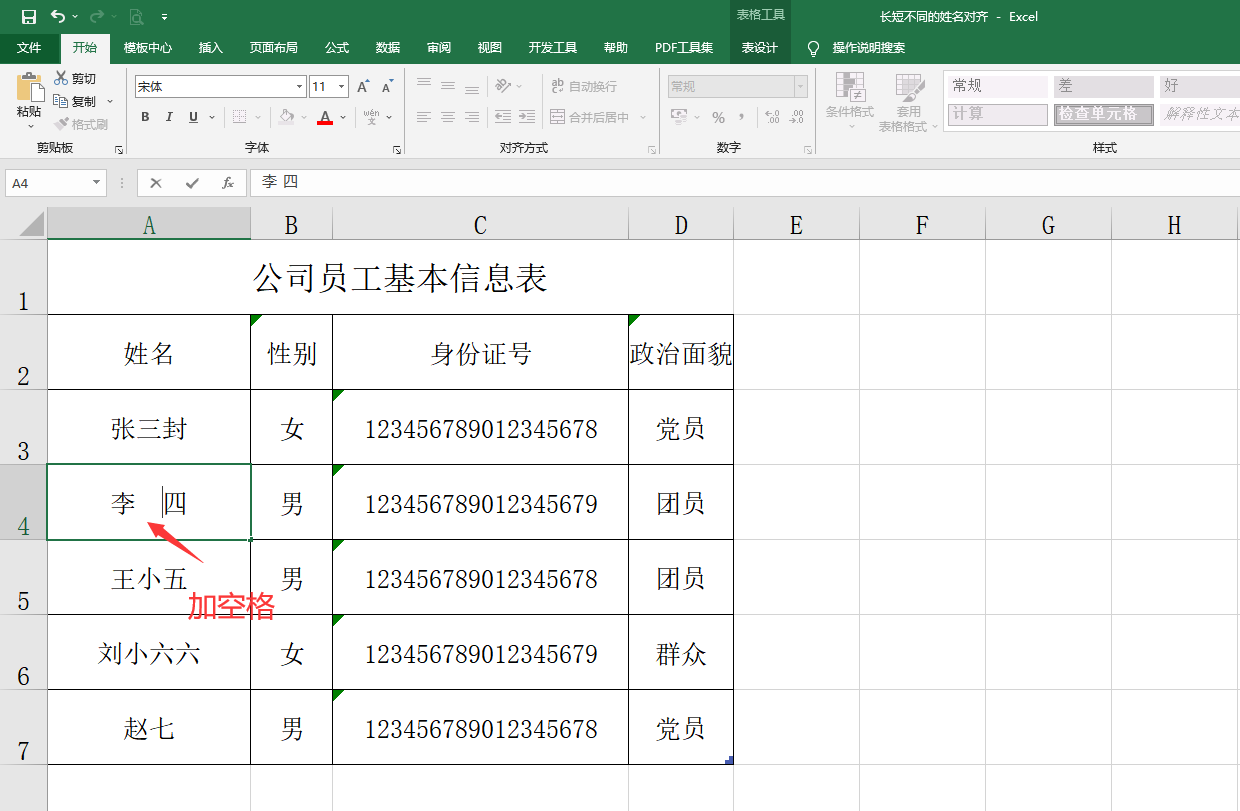The width and height of the screenshot is (1240, 811).
Task: Apply the 检查单元格 cell style
Action: 1103,114
